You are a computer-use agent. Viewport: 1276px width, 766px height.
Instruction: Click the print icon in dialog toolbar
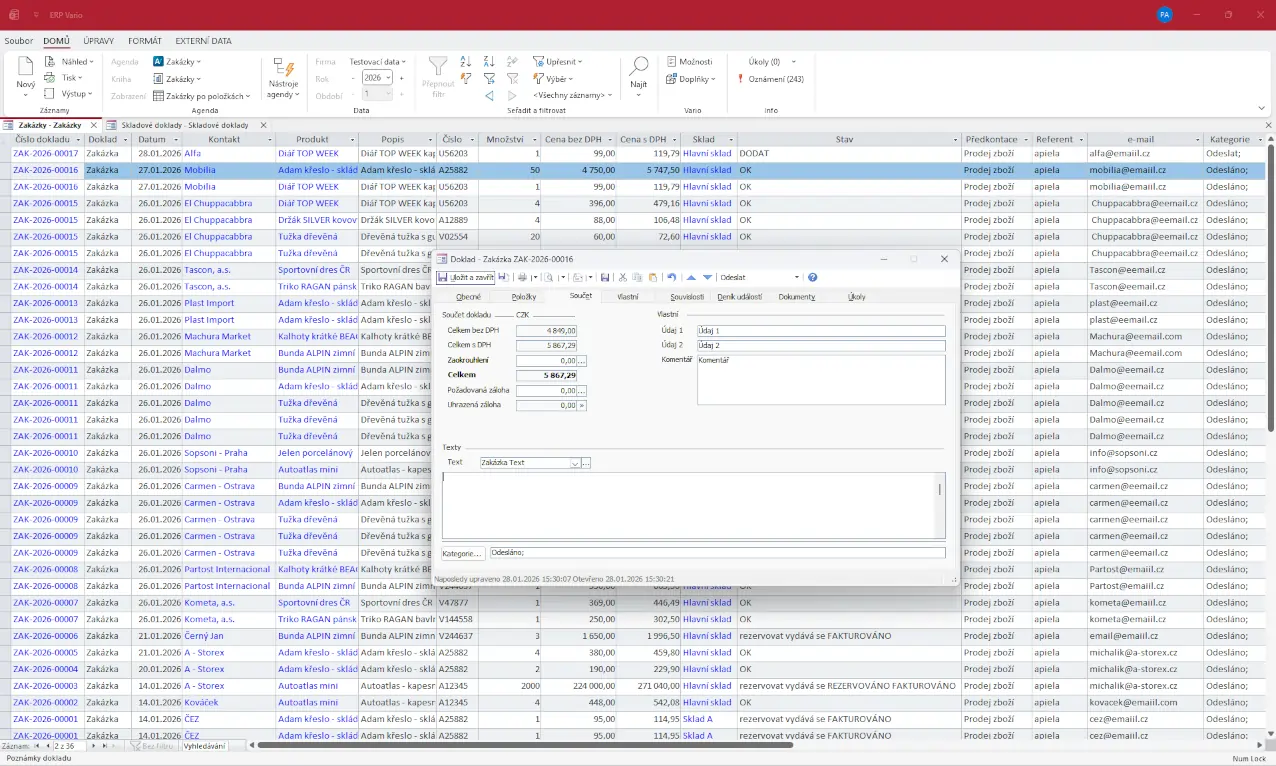click(521, 277)
